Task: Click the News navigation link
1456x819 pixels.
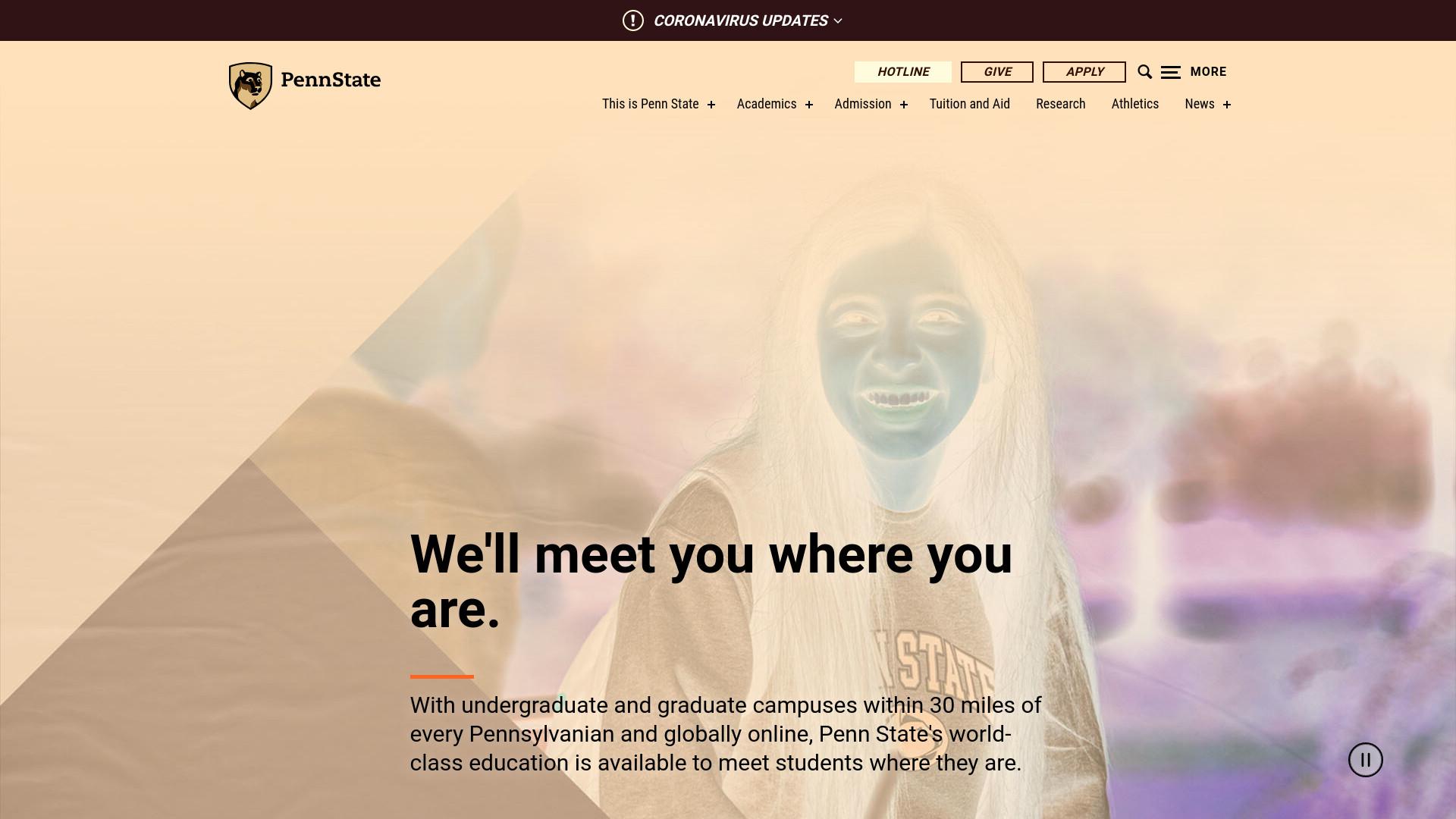Action: pyautogui.click(x=1200, y=104)
